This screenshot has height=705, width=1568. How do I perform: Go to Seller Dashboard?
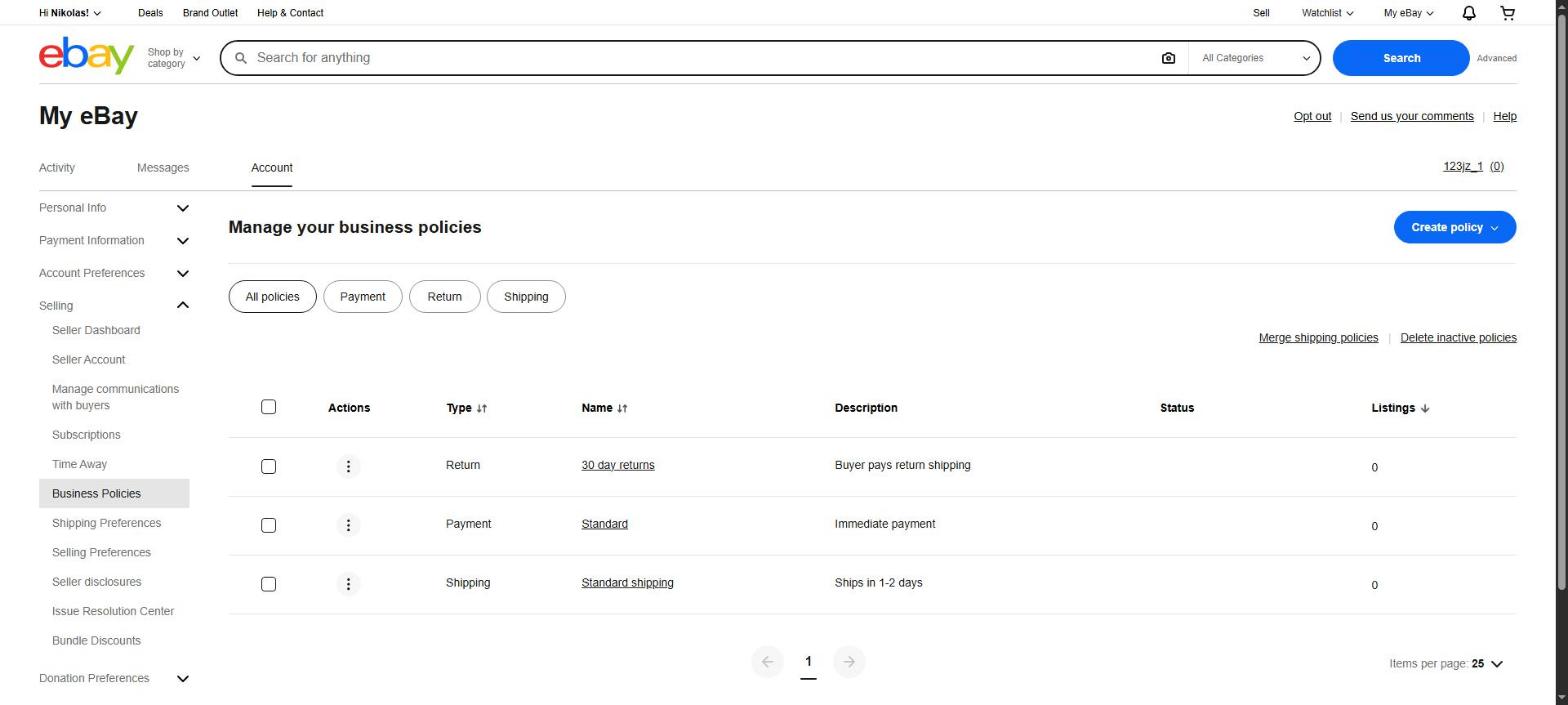click(96, 331)
